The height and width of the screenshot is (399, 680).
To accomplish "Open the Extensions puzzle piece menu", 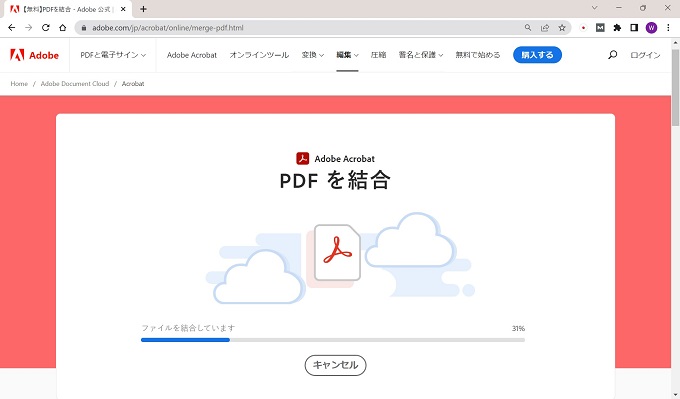I will tap(617, 28).
